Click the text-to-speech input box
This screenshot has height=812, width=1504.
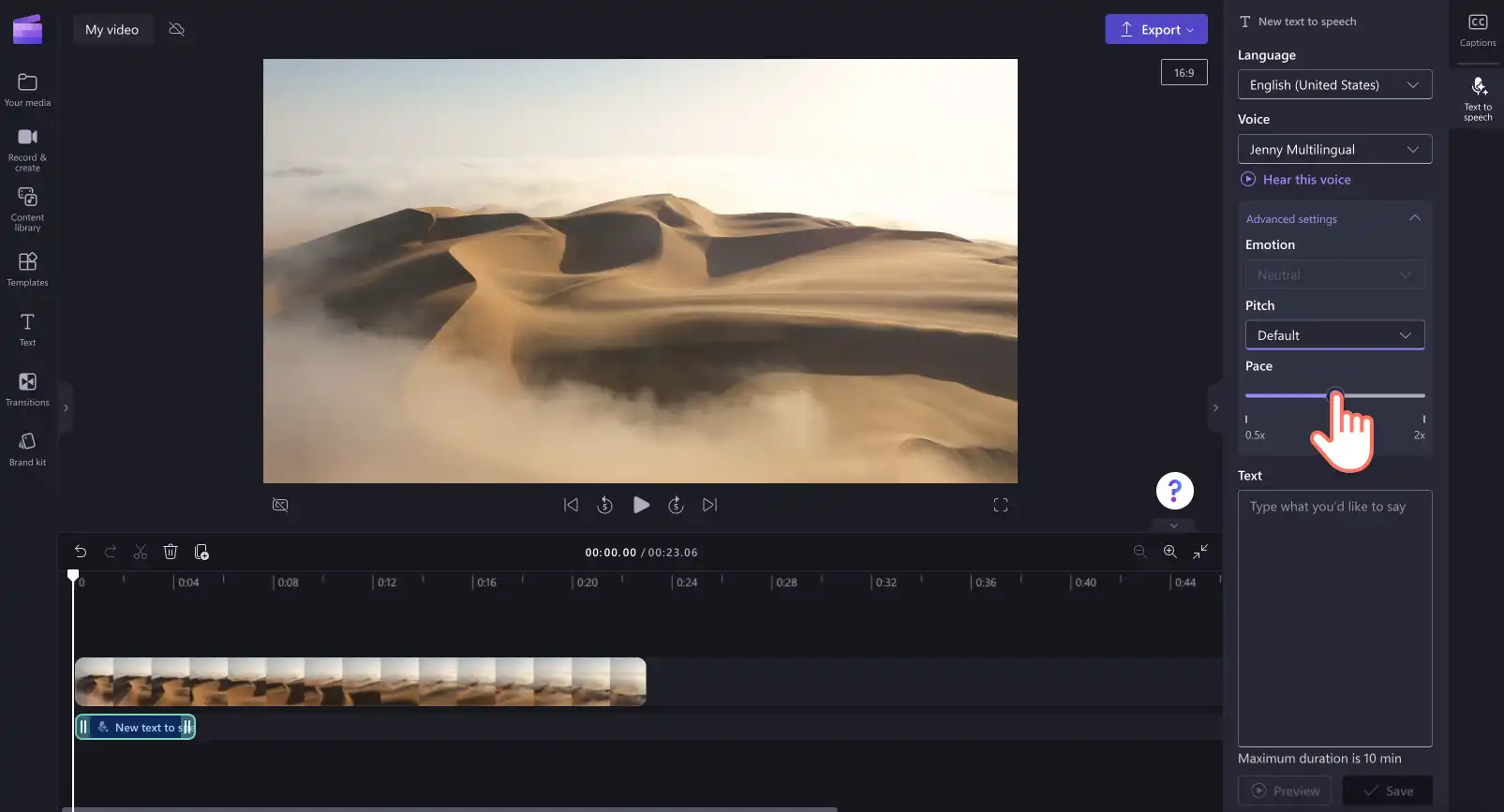click(x=1334, y=618)
